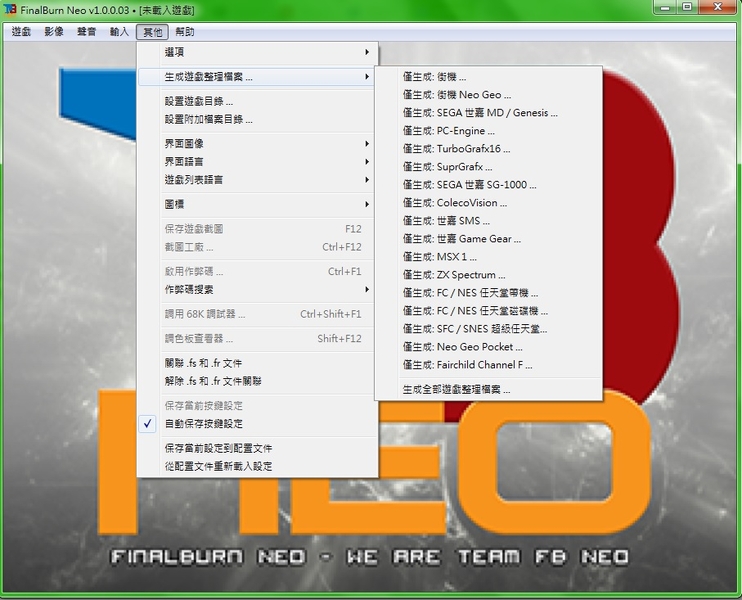The height and width of the screenshot is (600, 742).
Task: Select 解除 .fs 和 .fr 文件關聯
Action: point(258,381)
